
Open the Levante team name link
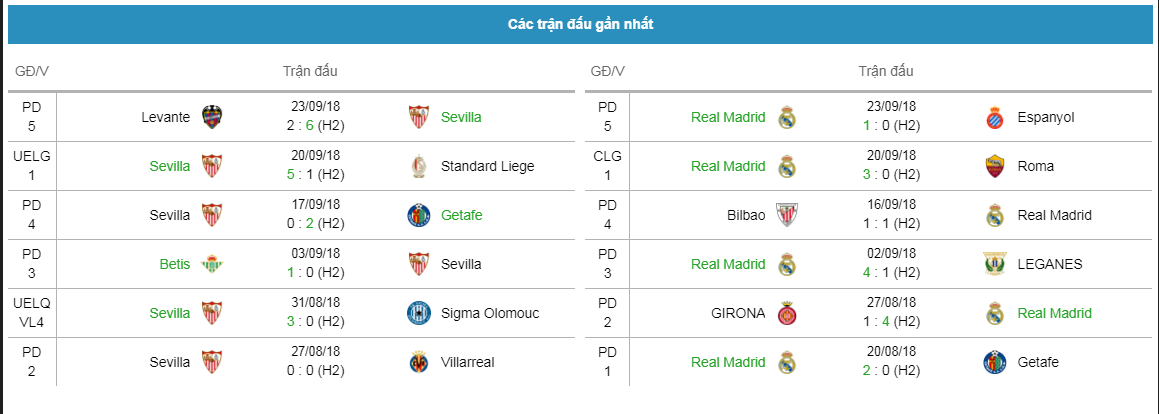click(166, 117)
